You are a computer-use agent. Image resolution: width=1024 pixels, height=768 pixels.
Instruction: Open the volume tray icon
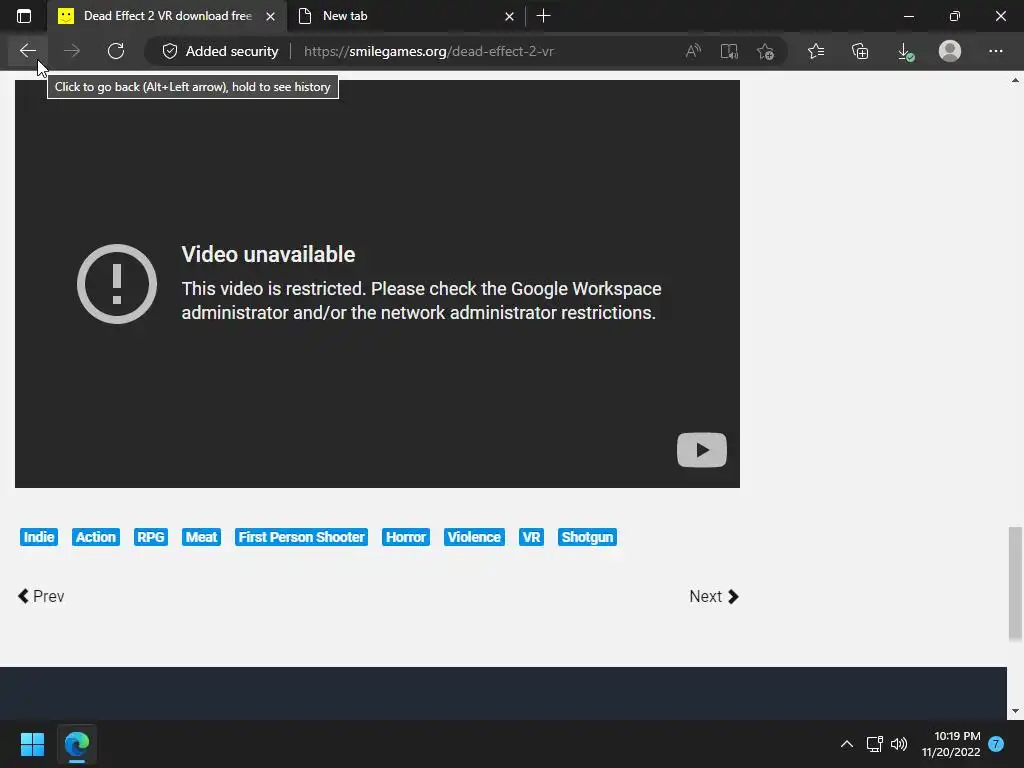click(x=899, y=744)
